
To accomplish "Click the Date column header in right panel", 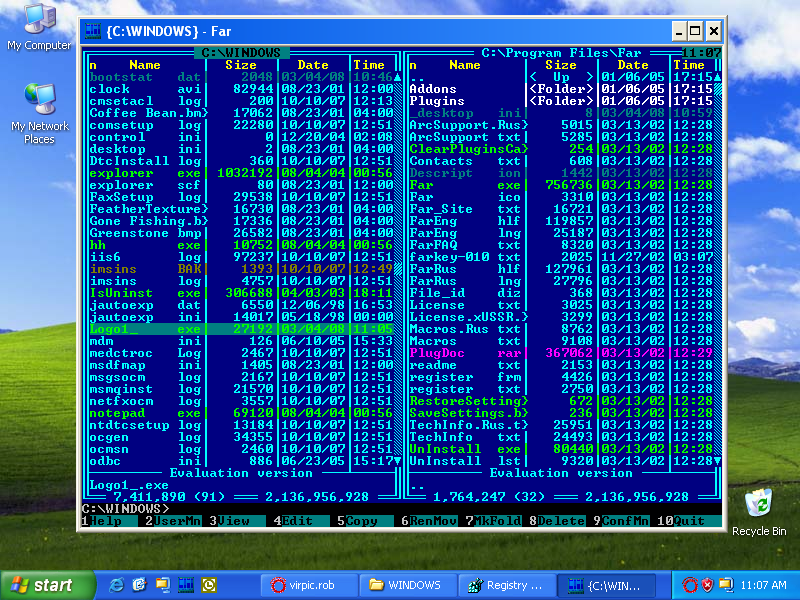I will coord(633,65).
